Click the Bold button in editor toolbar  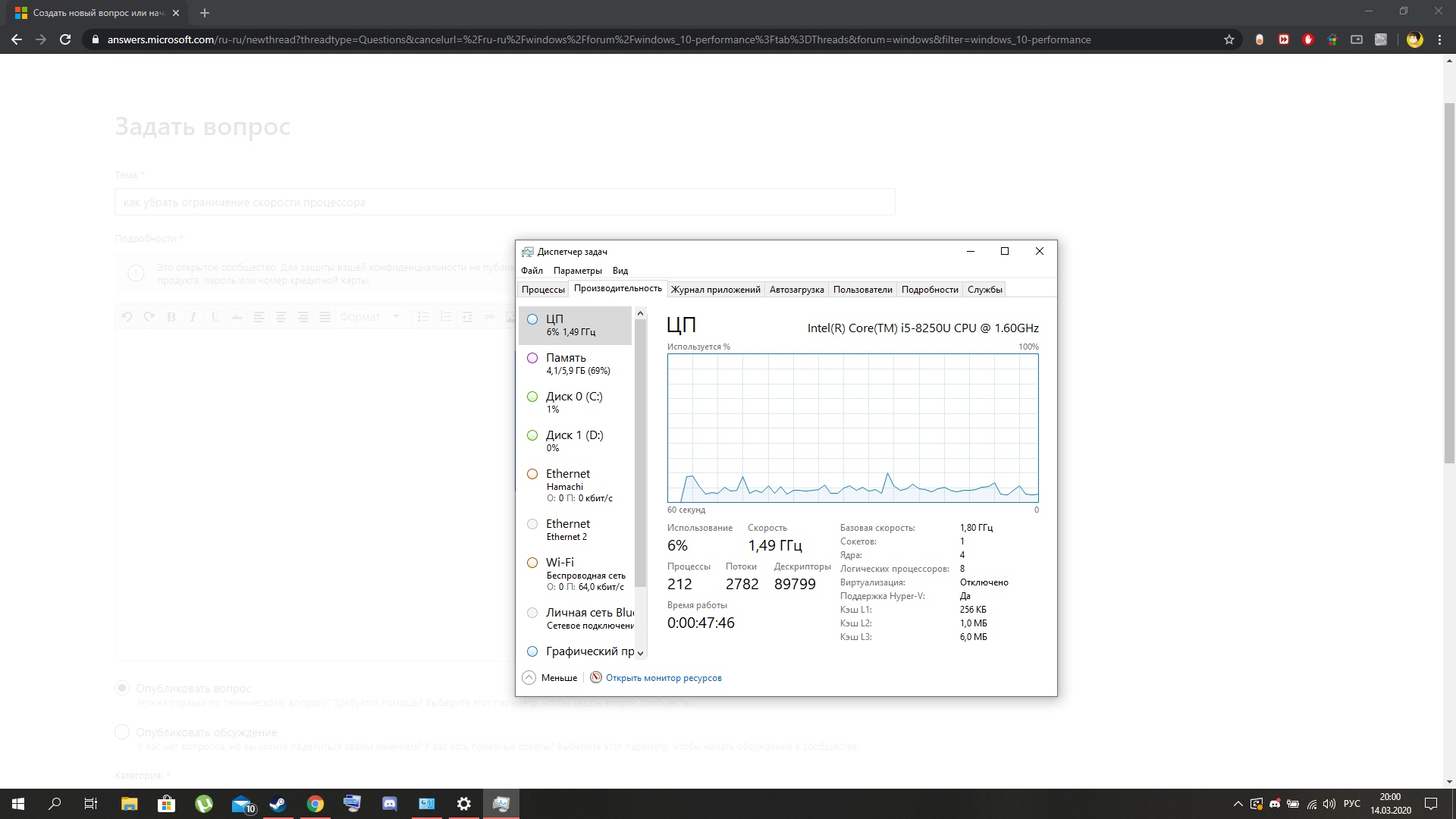tap(171, 317)
